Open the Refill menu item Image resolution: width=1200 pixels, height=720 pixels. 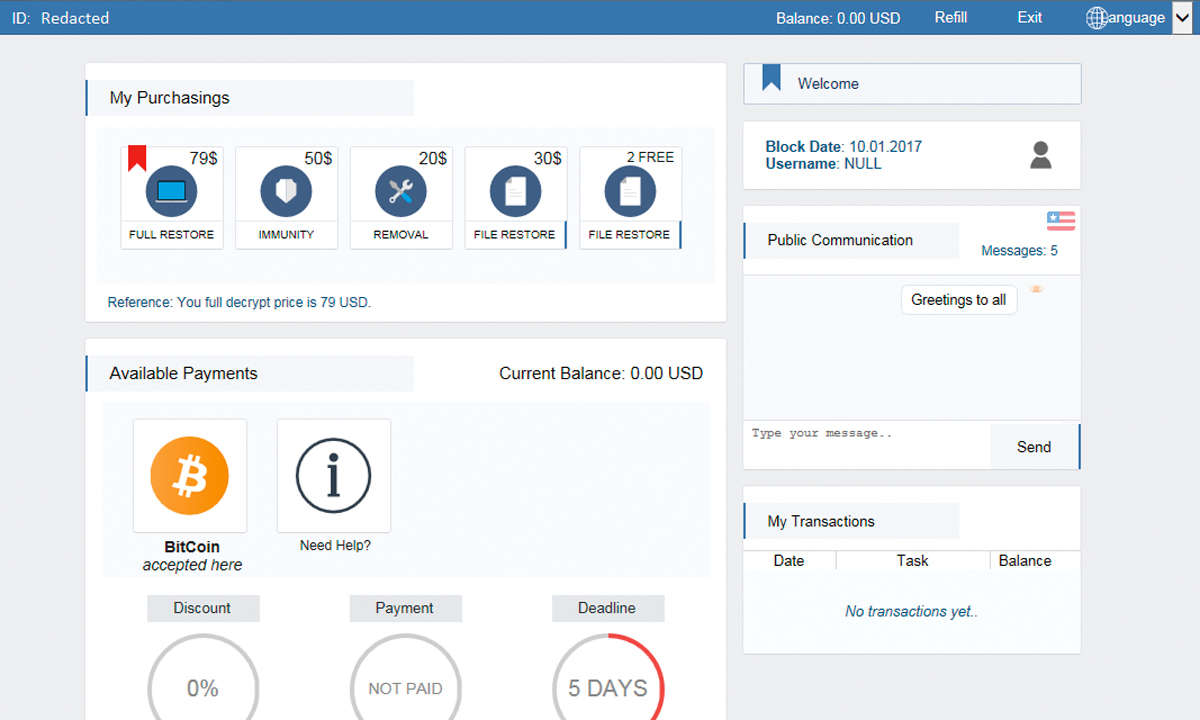pyautogui.click(x=950, y=18)
